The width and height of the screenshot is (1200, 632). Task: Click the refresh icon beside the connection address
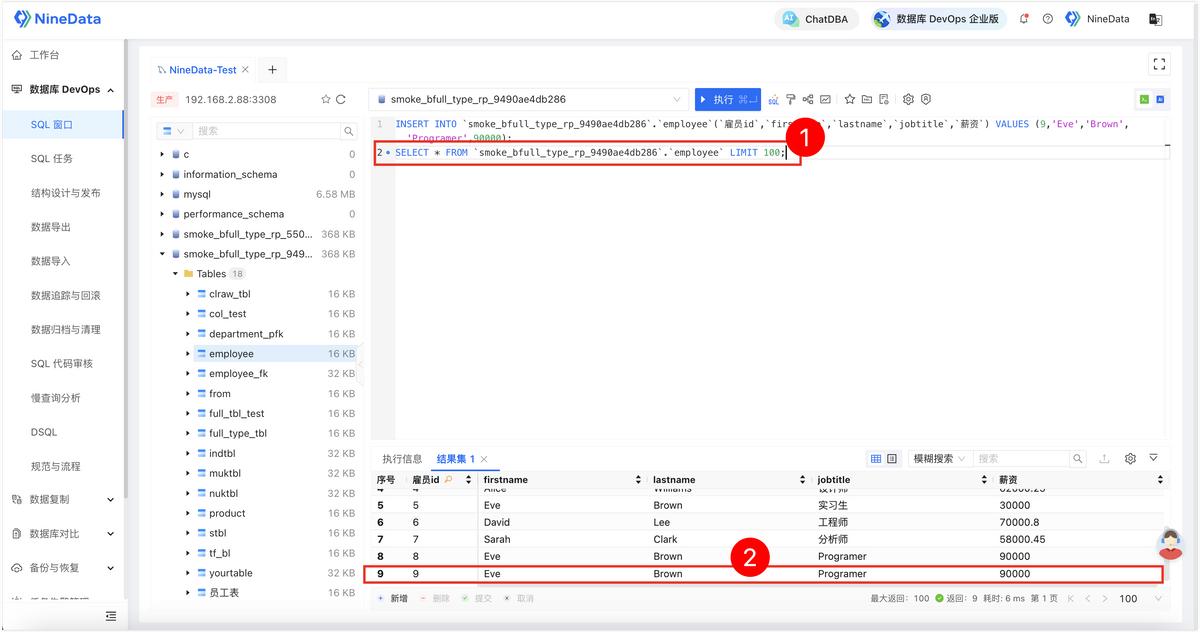coord(341,99)
